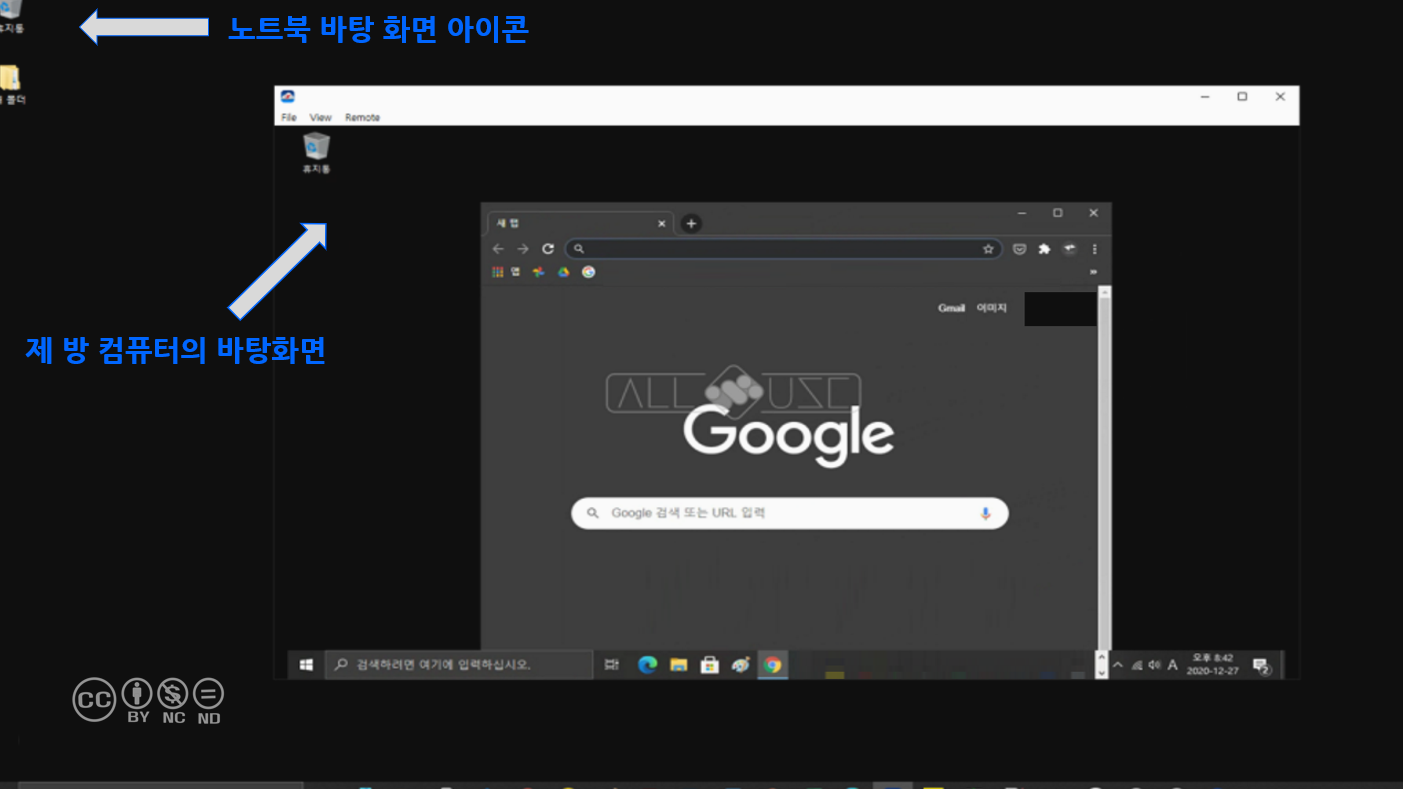Viewport: 1403px width, 789px height.
Task: Select the 휴지통 icon on remote desktop
Action: (317, 154)
